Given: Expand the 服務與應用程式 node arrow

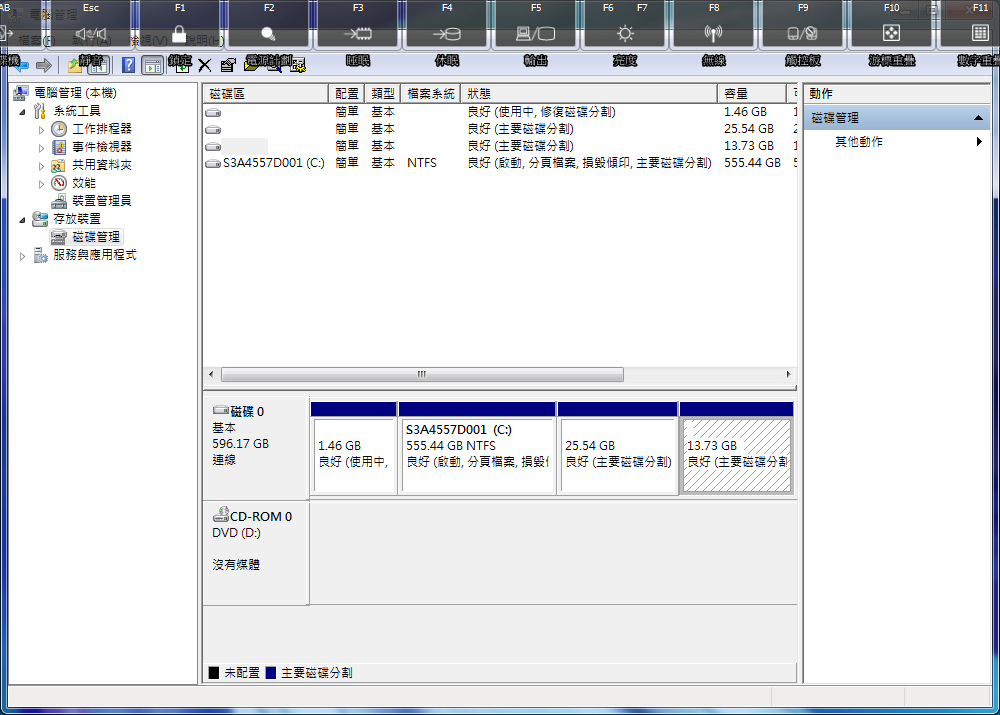Looking at the screenshot, I should pos(22,256).
